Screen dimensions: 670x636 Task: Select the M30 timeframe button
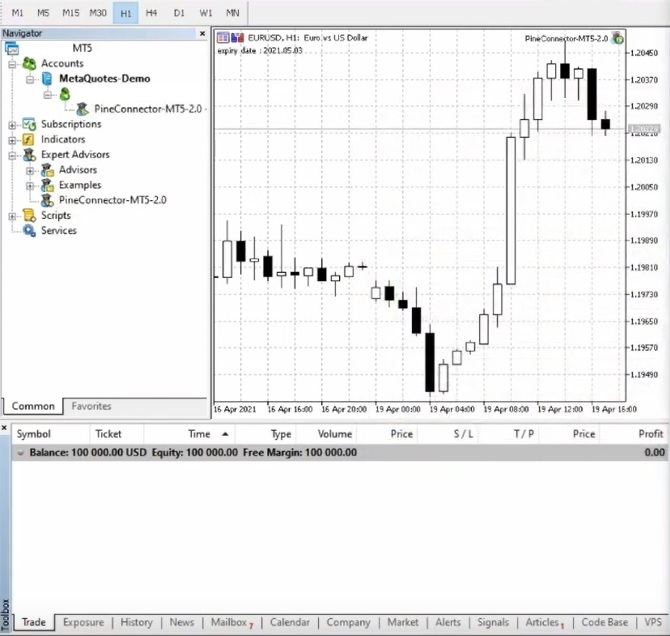pyautogui.click(x=98, y=13)
